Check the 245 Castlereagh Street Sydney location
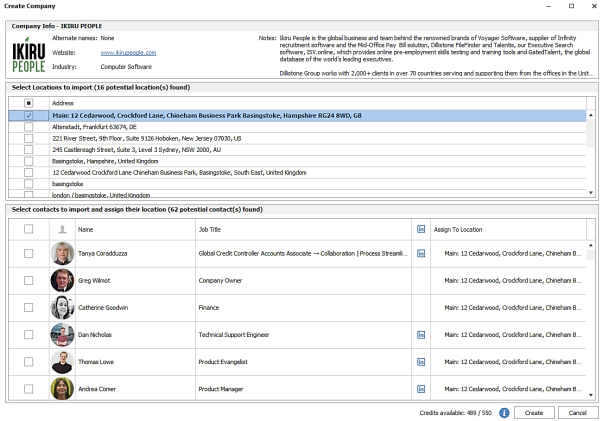 28,150
